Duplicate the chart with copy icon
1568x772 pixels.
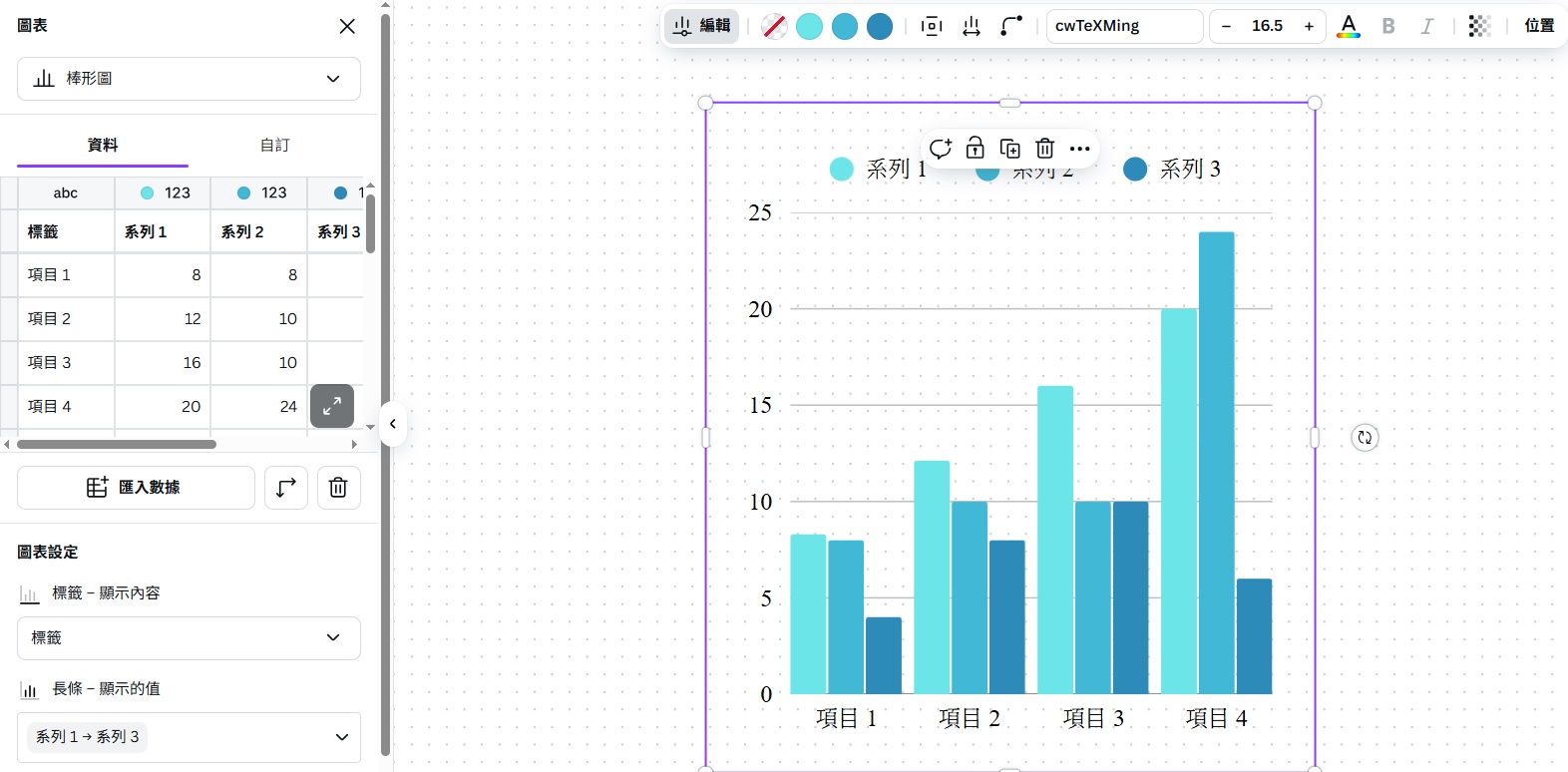[x=1010, y=149]
